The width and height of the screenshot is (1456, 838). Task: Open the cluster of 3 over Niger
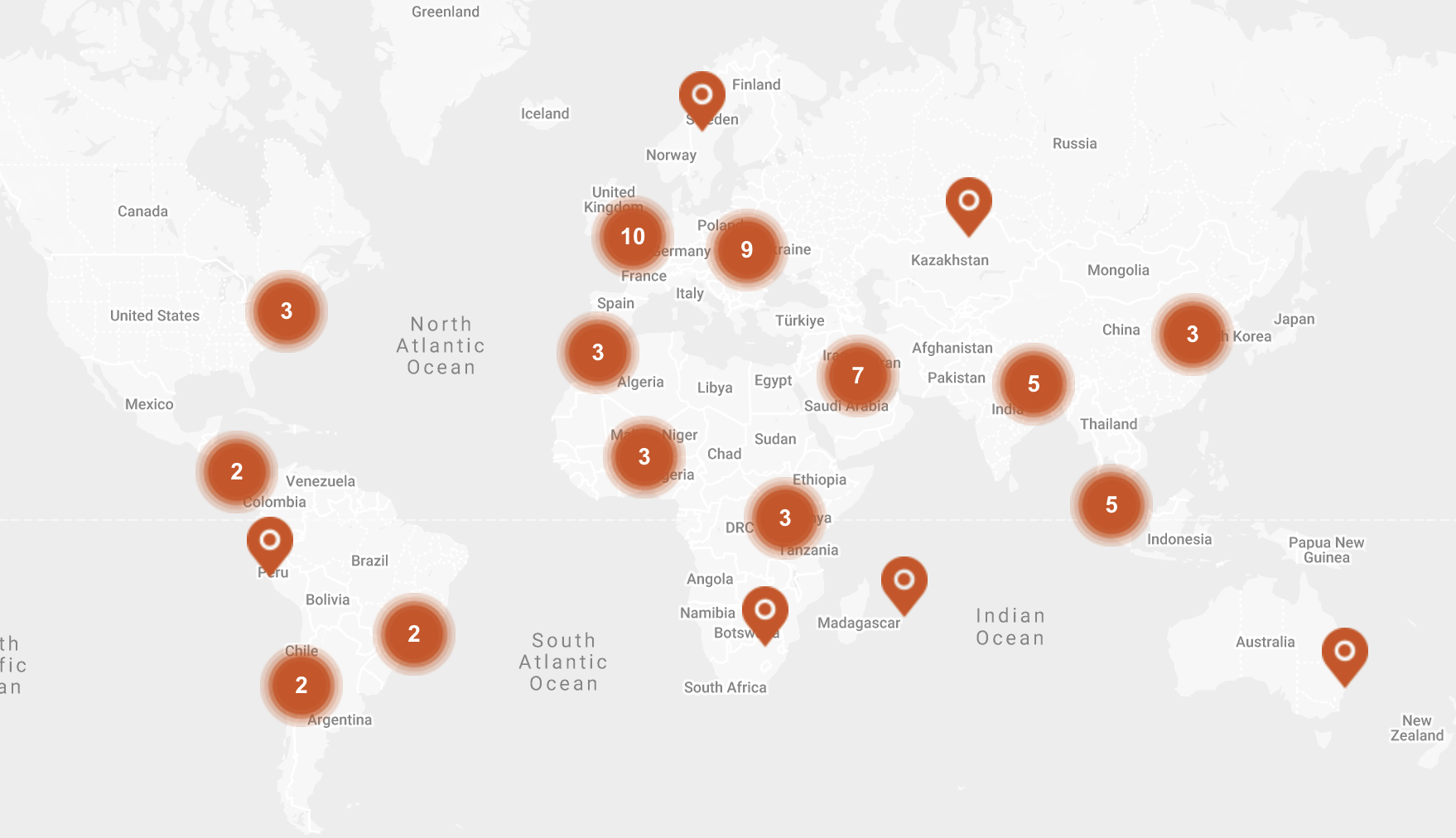coord(644,457)
